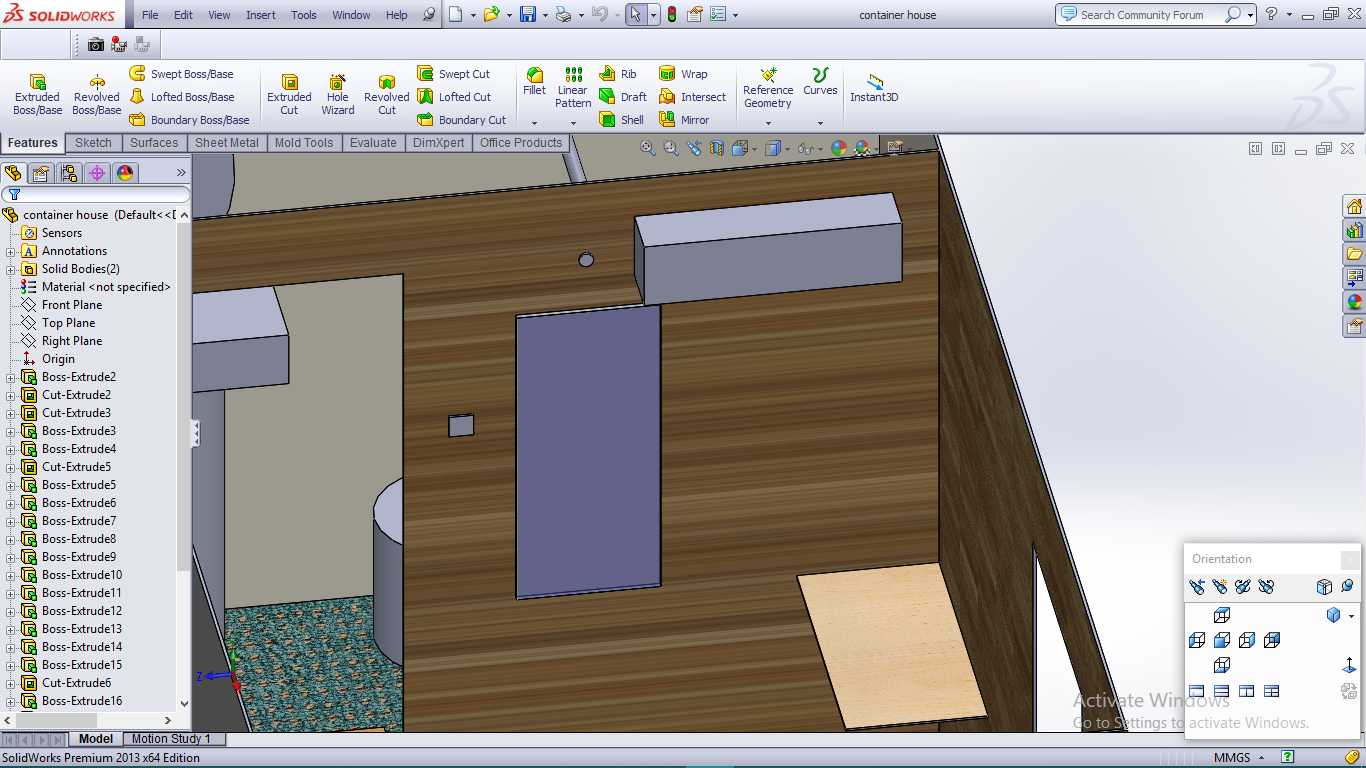Toggle Instant3D mode
Image resolution: width=1366 pixels, height=768 pixels.
point(874,88)
